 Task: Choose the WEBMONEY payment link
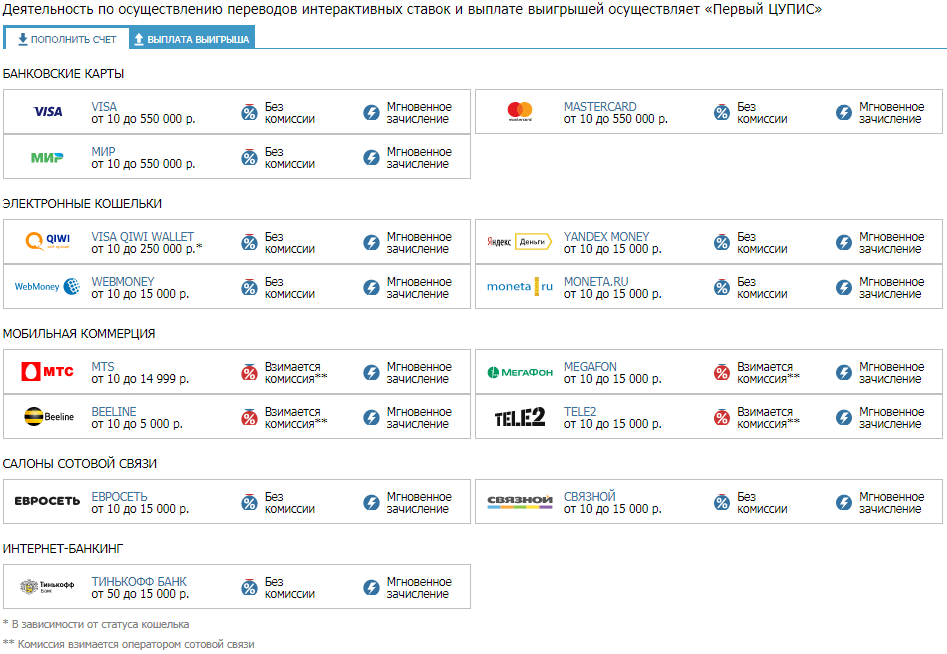[x=123, y=282]
